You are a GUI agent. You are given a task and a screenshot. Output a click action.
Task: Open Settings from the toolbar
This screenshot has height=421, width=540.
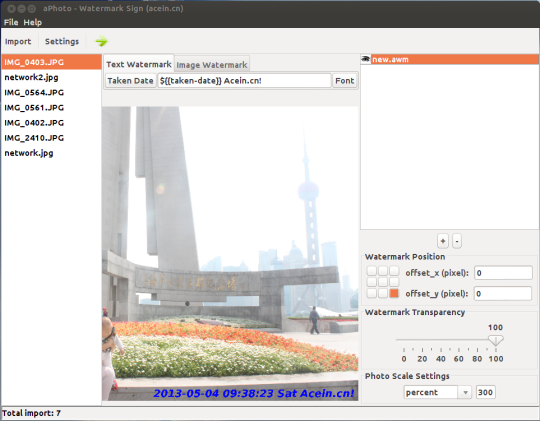62,41
